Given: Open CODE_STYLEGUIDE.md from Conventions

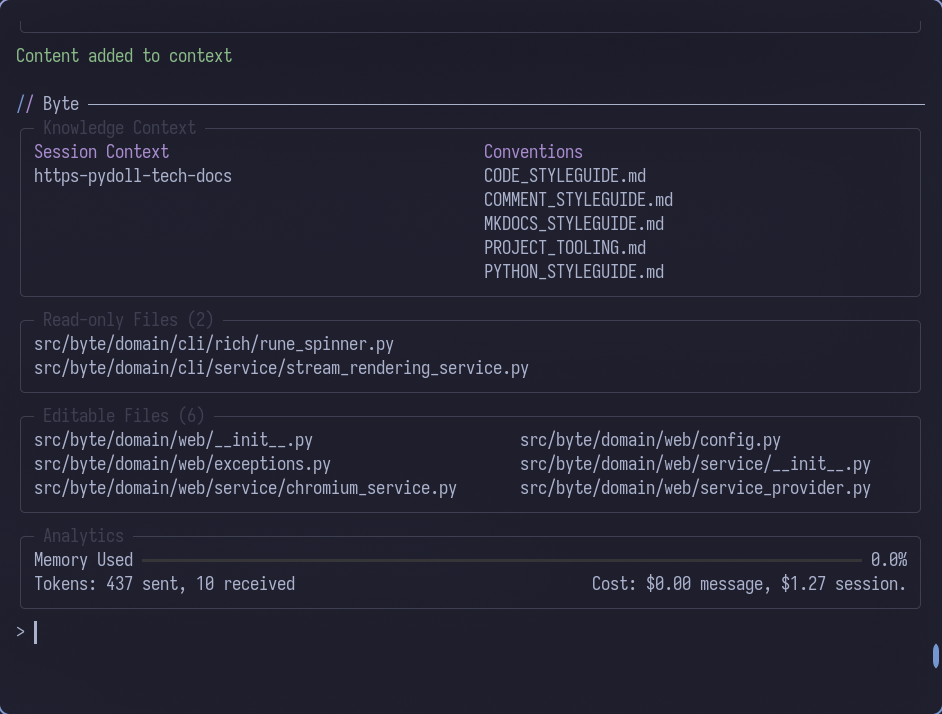Looking at the screenshot, I should (x=565, y=175).
